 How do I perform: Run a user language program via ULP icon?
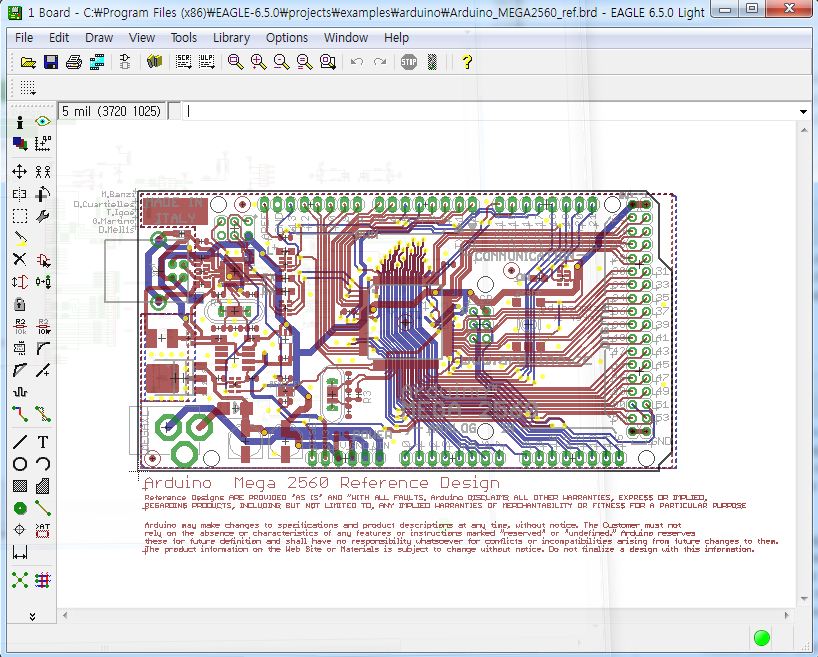click(207, 62)
